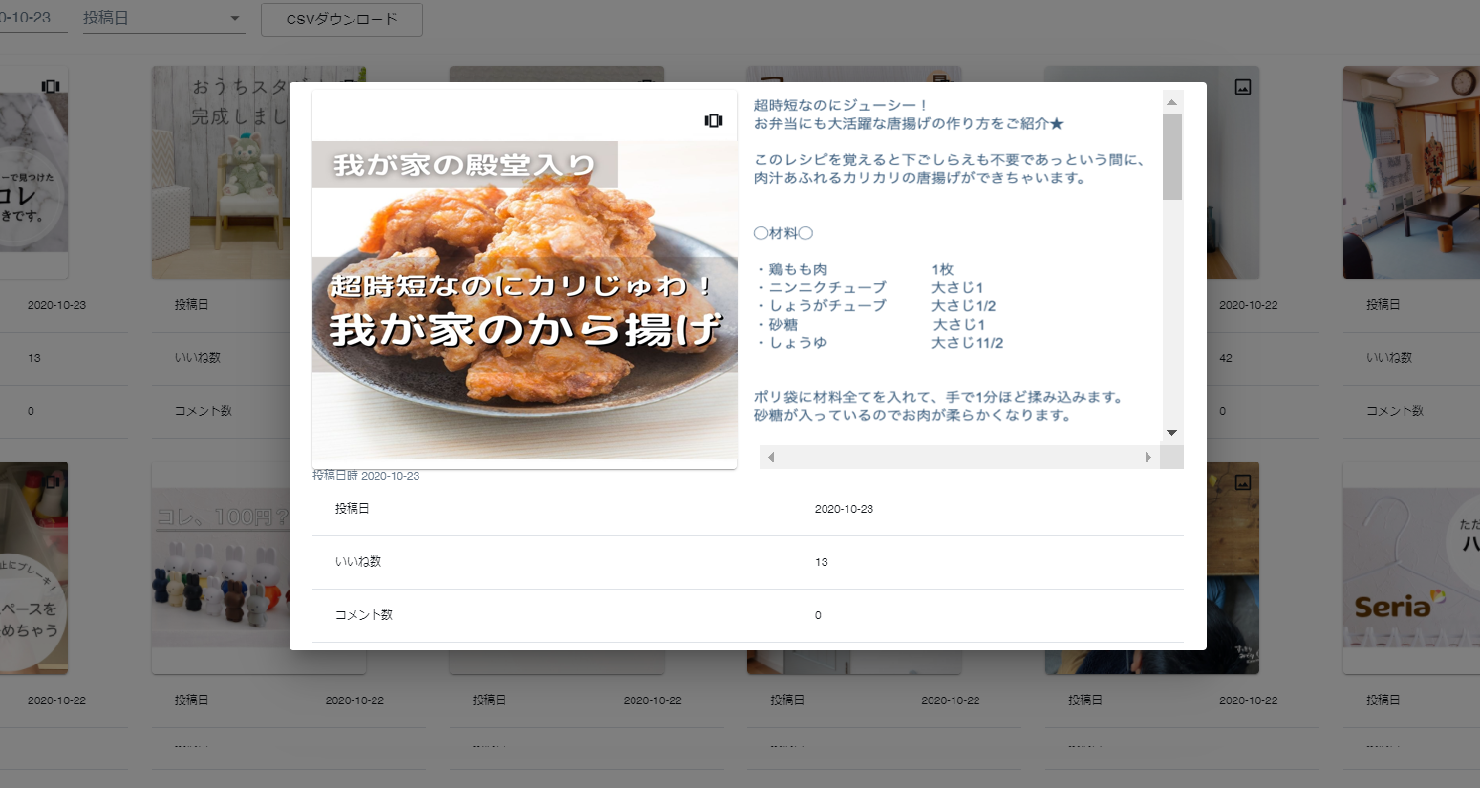This screenshot has width=1480, height=788.
Task: Click the vertical scrollbar thumb in the caption
Action: pyautogui.click(x=1172, y=156)
